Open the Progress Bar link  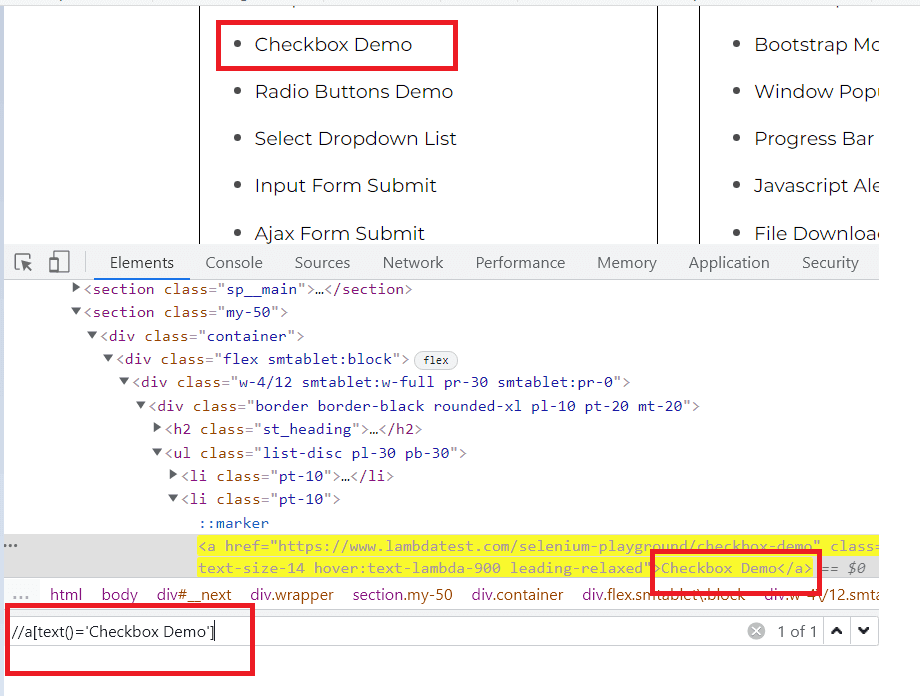[x=815, y=138]
